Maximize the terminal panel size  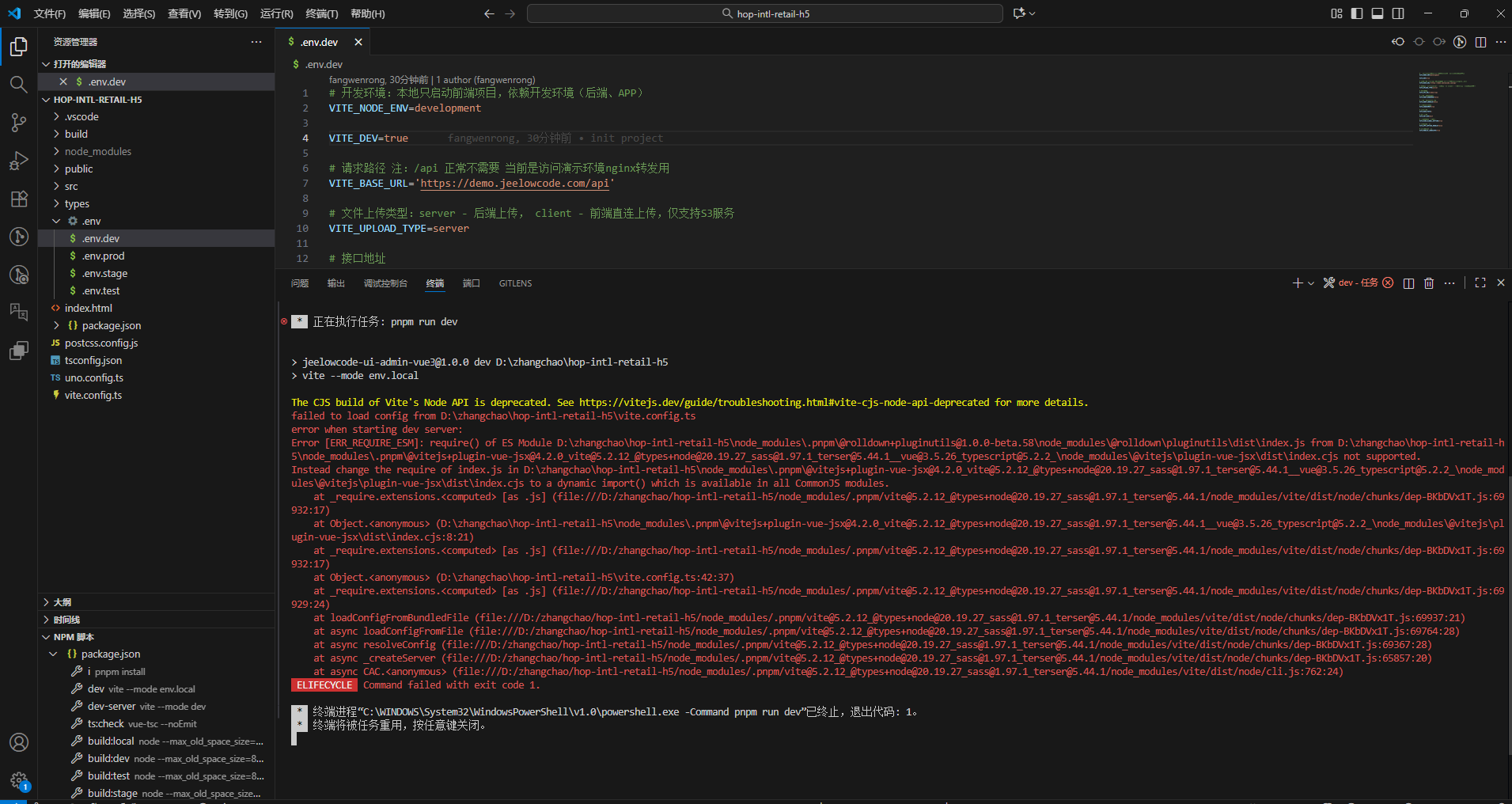click(x=1480, y=283)
